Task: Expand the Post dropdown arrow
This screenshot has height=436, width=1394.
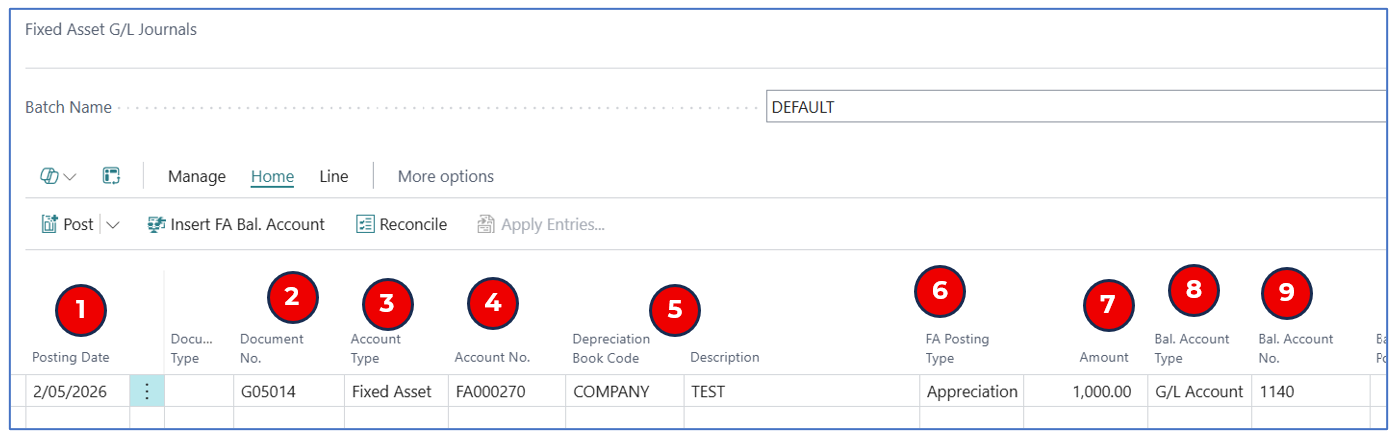Action: point(112,225)
